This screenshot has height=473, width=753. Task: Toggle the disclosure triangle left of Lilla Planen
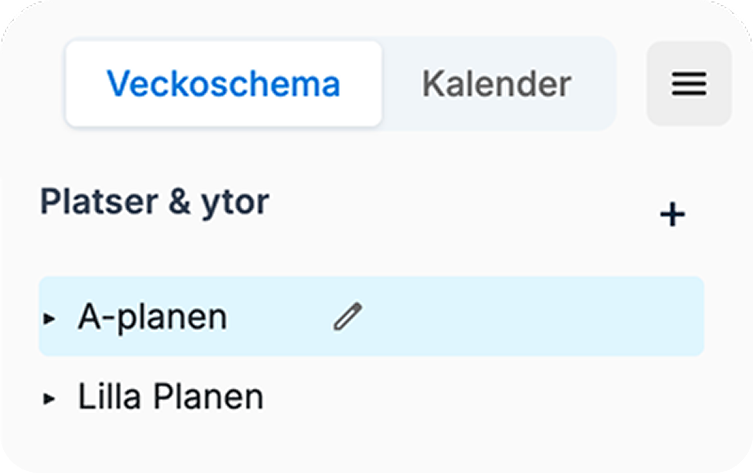[49, 399]
